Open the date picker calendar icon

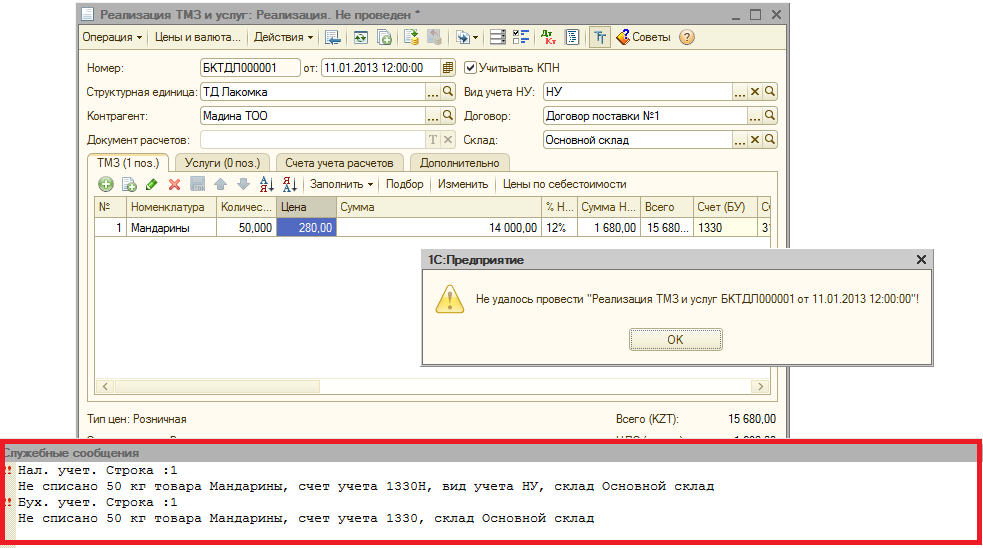tap(448, 68)
